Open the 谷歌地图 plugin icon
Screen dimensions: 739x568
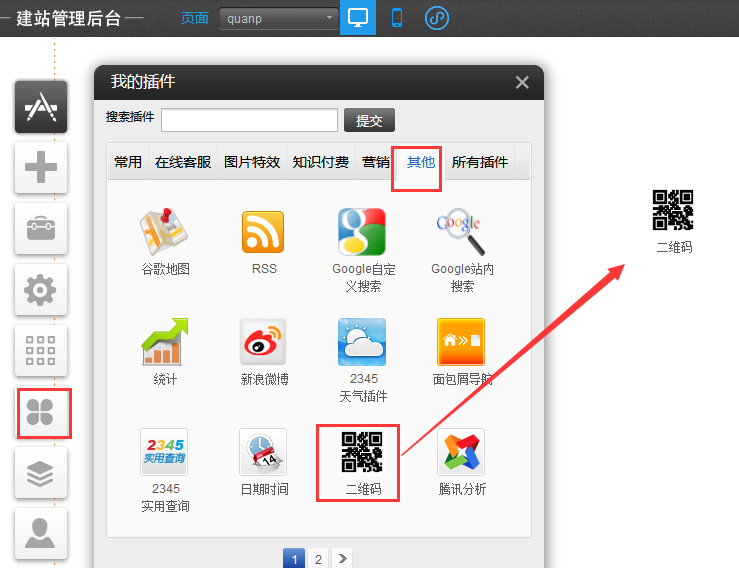[165, 233]
